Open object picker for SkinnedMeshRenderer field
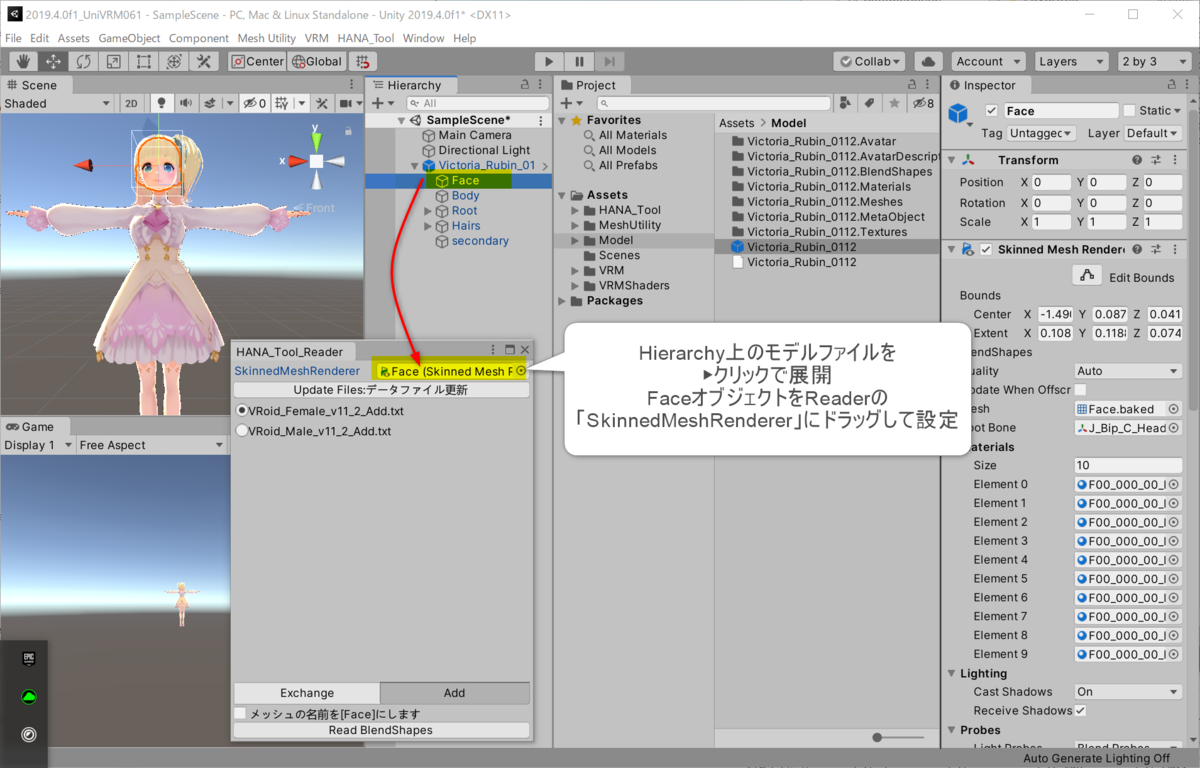The width and height of the screenshot is (1200, 768). pyautogui.click(x=521, y=371)
